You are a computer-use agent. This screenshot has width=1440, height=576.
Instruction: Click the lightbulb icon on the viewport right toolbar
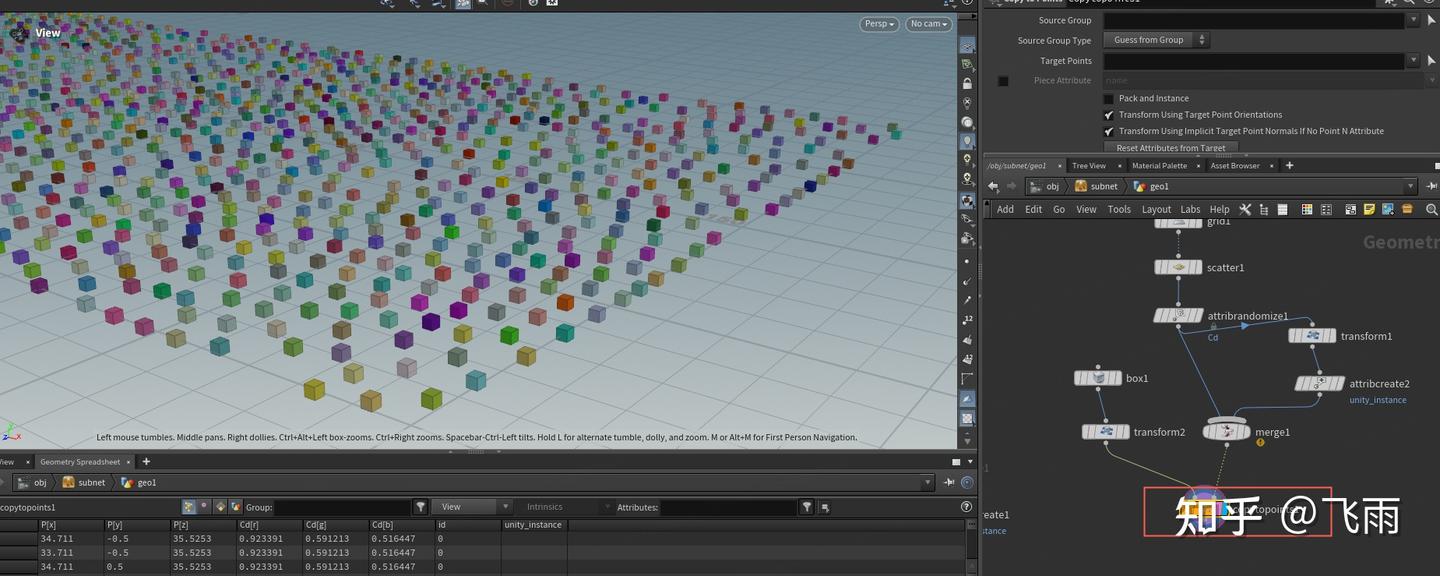[x=967, y=140]
